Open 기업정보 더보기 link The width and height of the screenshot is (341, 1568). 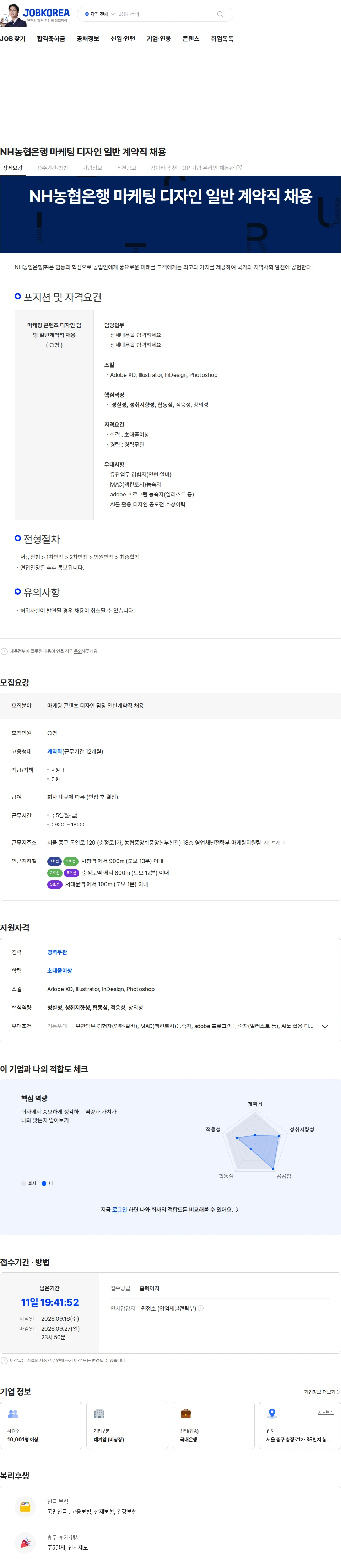click(x=321, y=1392)
